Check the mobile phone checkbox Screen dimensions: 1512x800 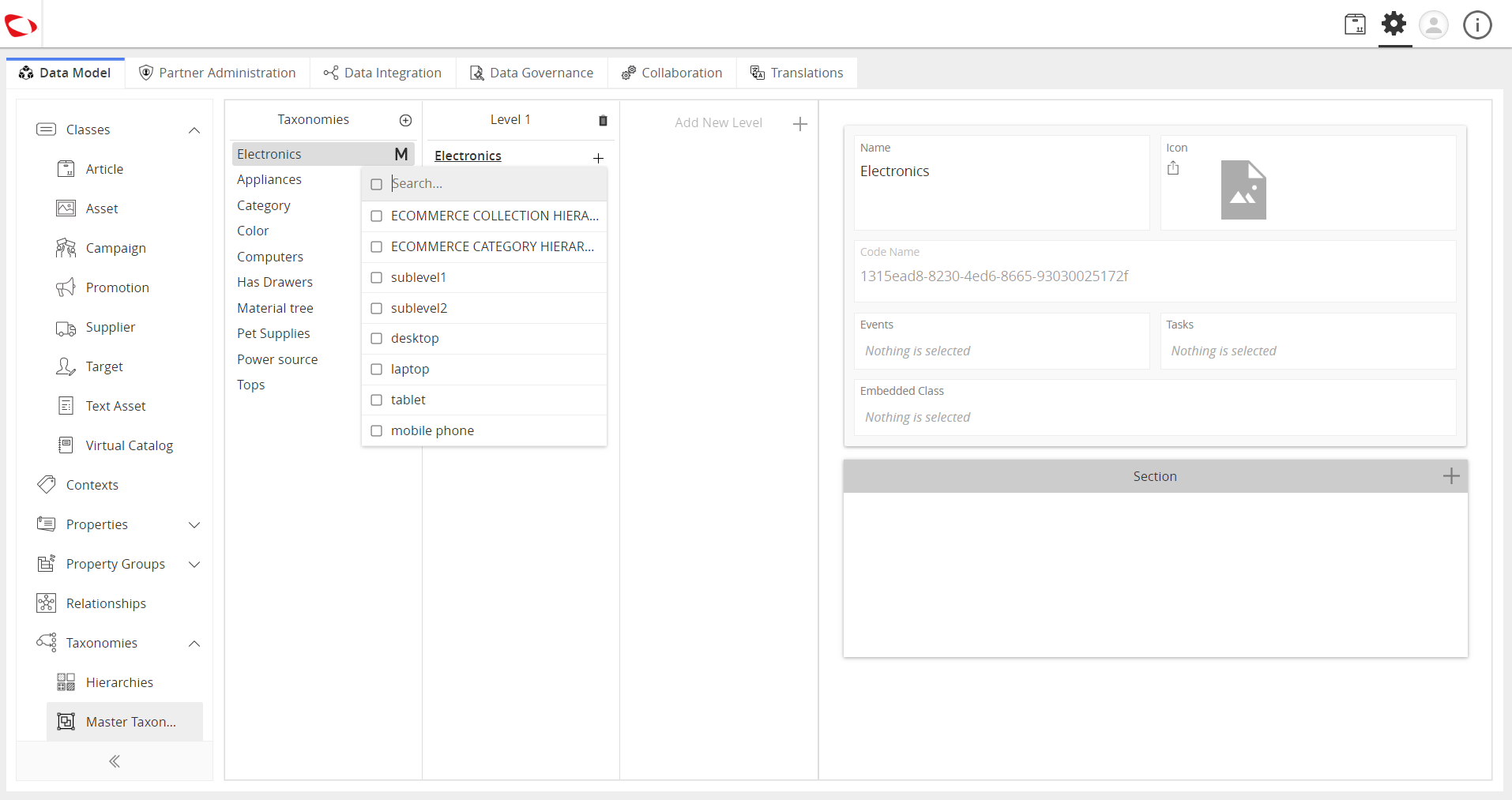(x=377, y=430)
